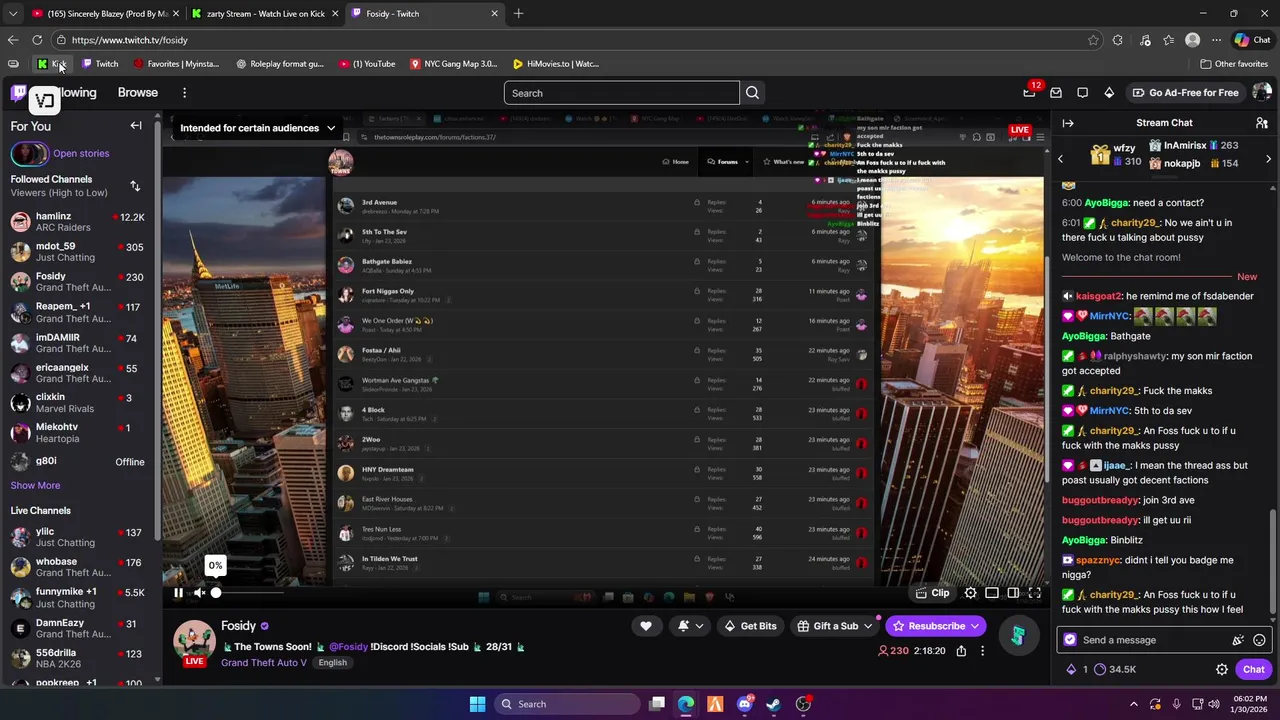
Task: Open the Gift a Sub dropdown
Action: pyautogui.click(x=835, y=626)
